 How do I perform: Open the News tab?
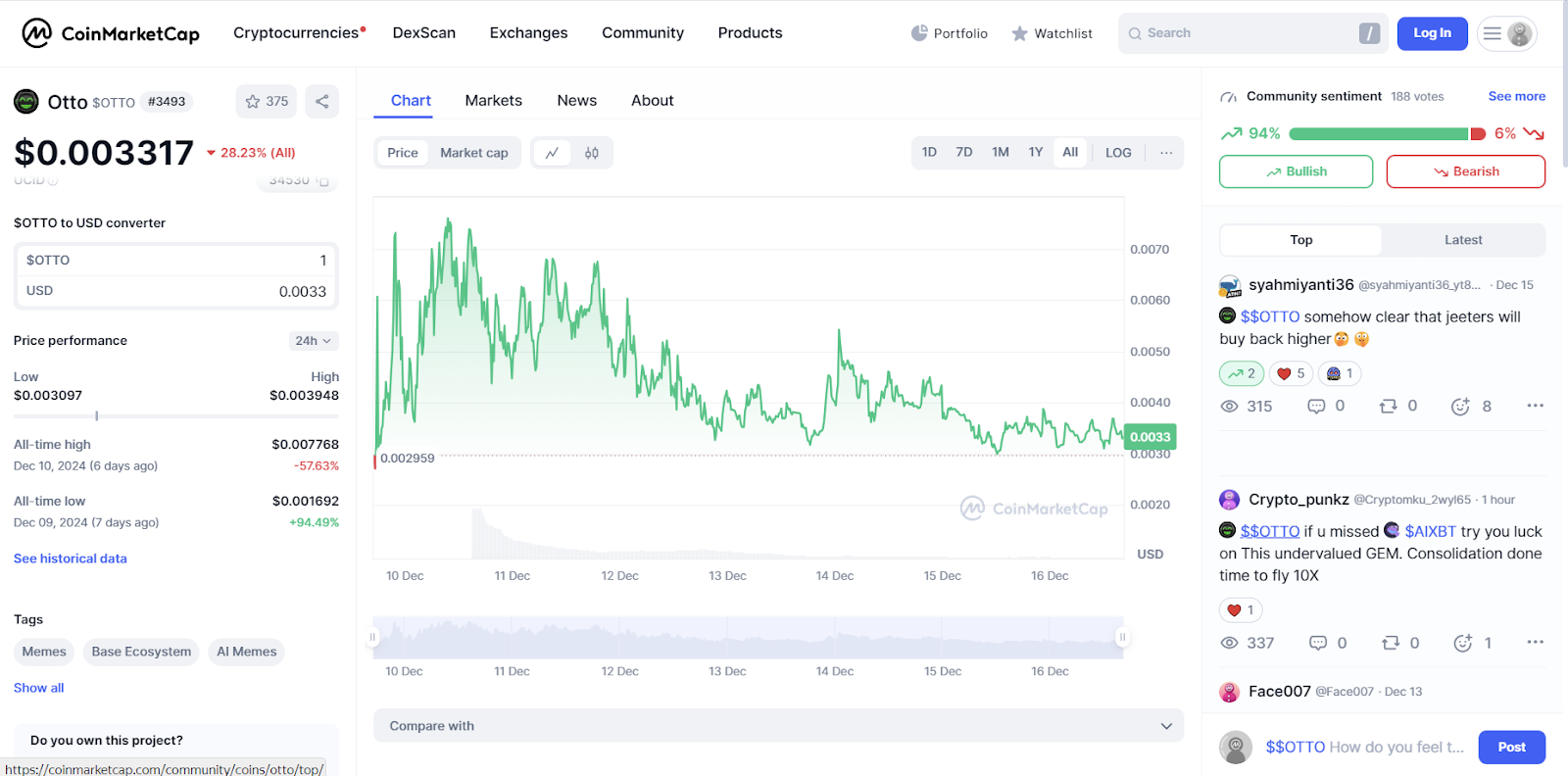point(576,101)
